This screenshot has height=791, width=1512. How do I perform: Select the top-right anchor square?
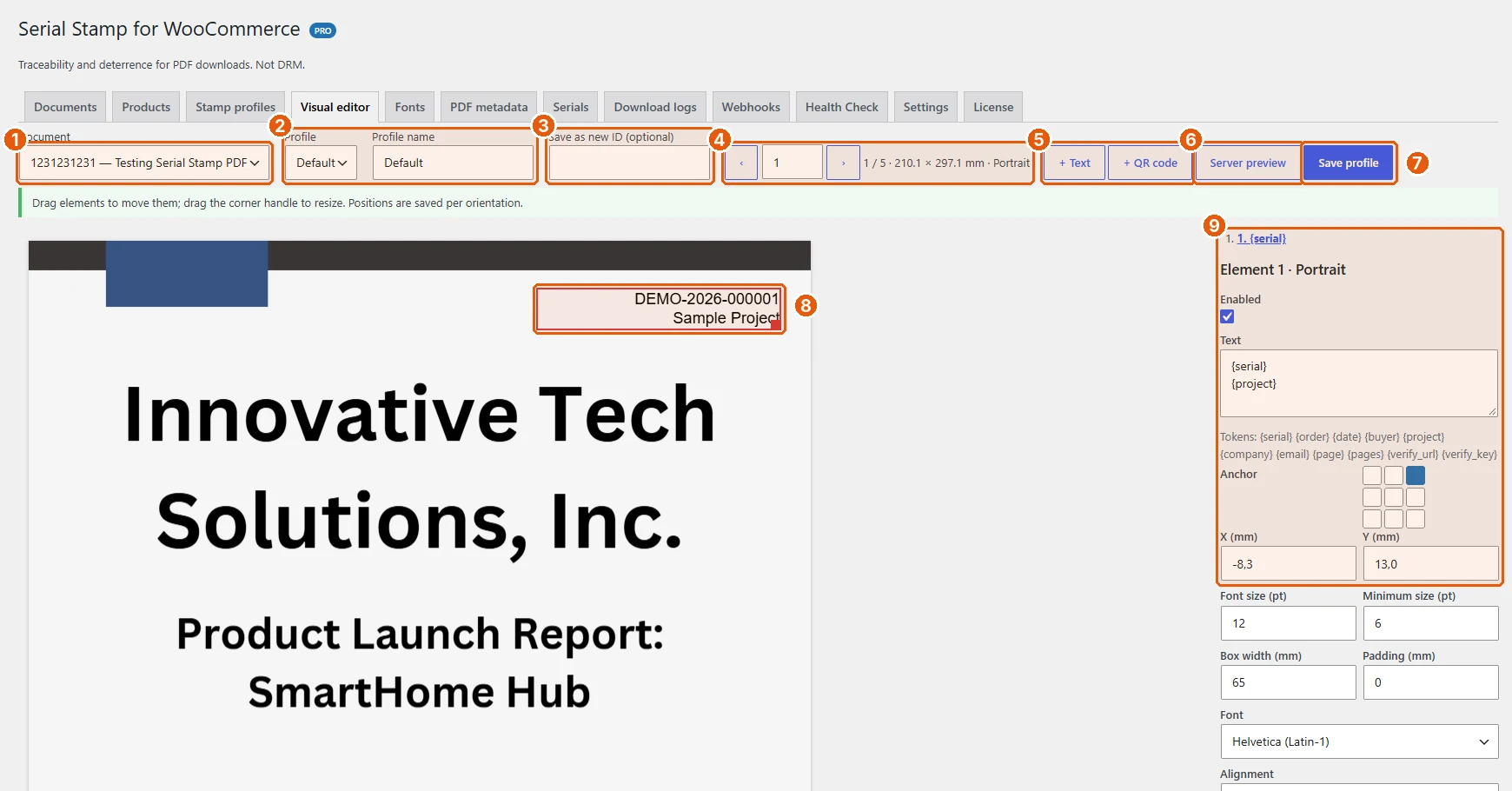point(1416,475)
